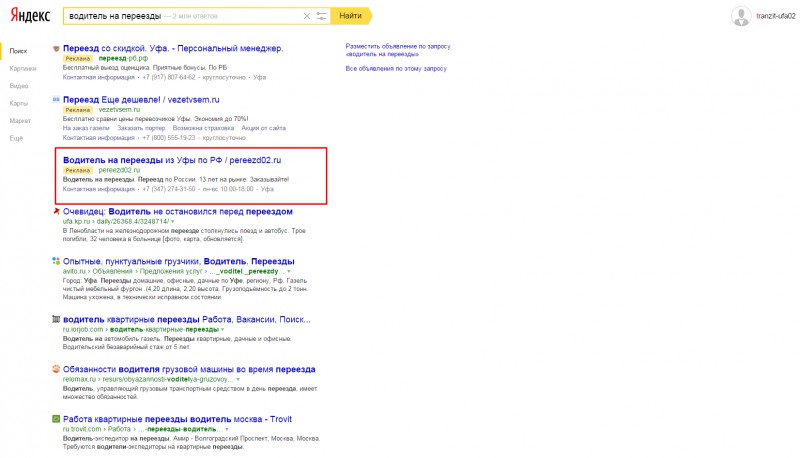Click phone +7 (347) 274-31-50

point(168,189)
